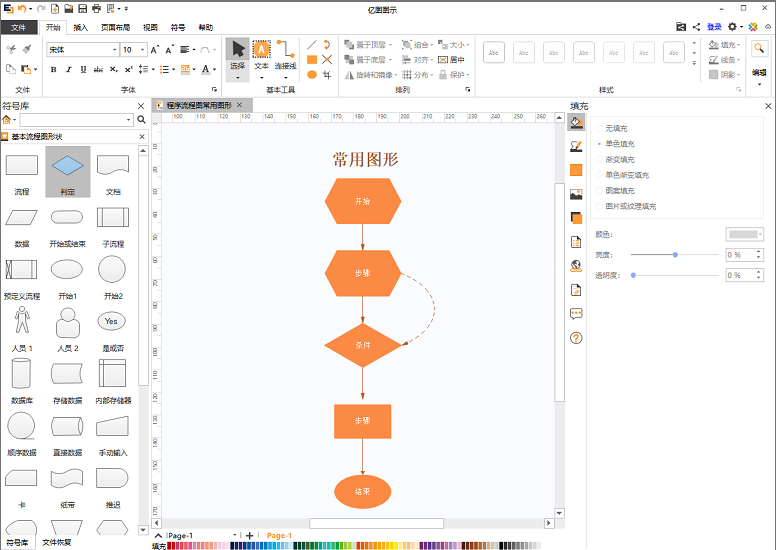Viewport: 776px width, 550px height.
Task: Click the search magnifier in symbol library
Action: [142, 120]
